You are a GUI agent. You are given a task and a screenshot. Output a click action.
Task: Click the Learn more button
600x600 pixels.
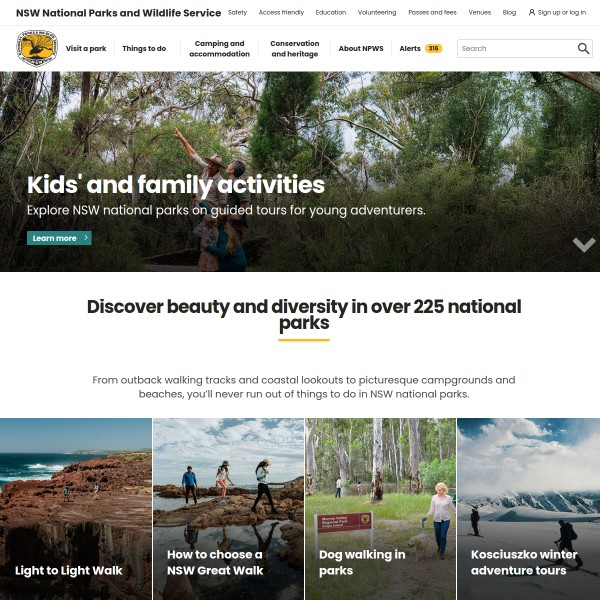59,238
